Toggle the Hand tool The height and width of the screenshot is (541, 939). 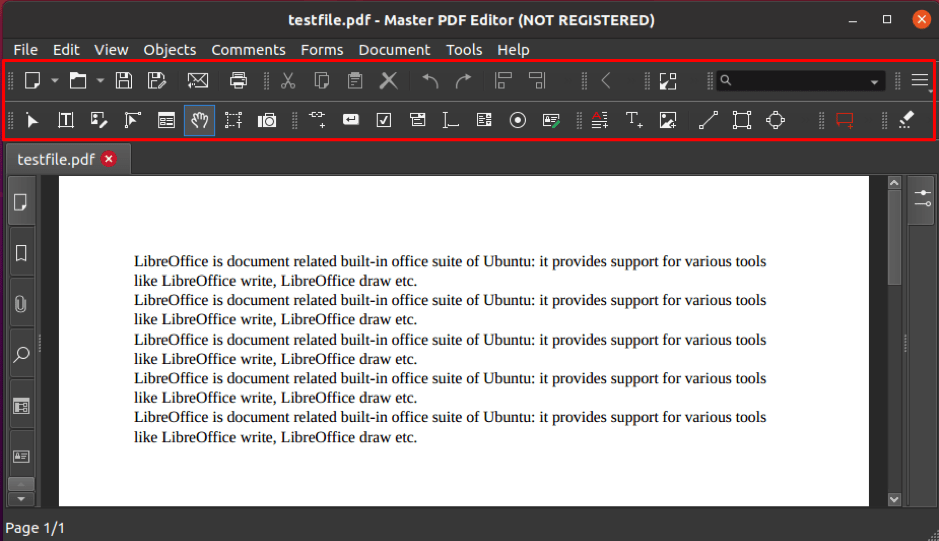click(x=199, y=120)
